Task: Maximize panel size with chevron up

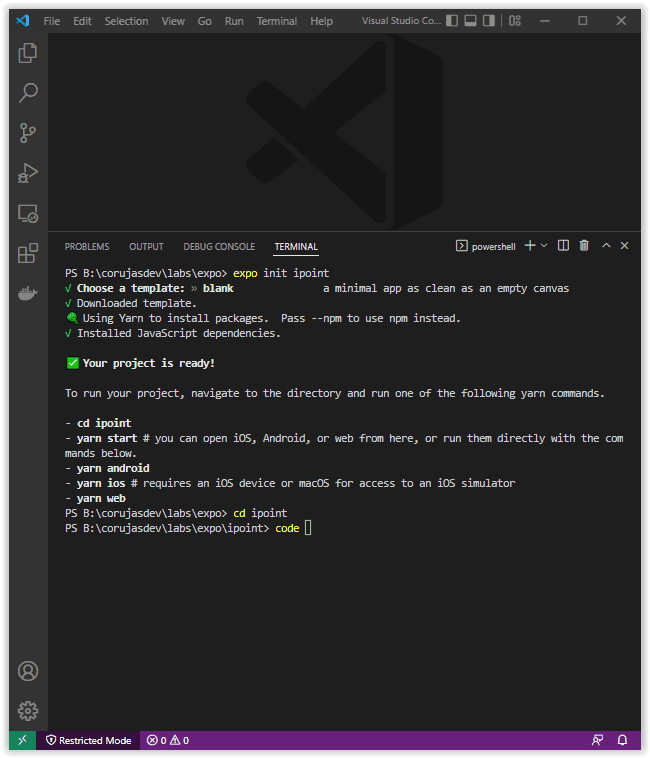Action: [x=606, y=246]
